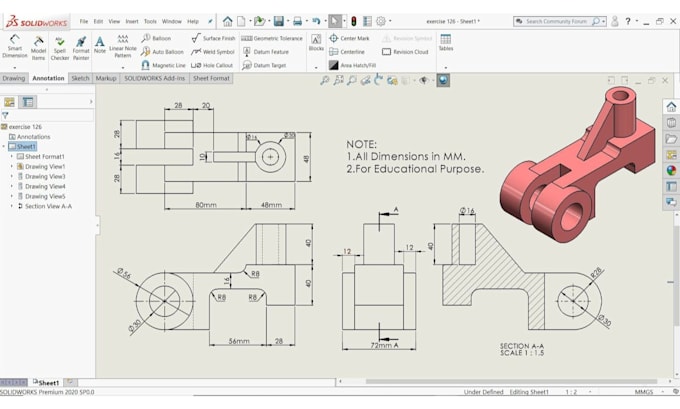This screenshot has height=409, width=680.
Task: Open the Model Items tool
Action: coord(38,48)
